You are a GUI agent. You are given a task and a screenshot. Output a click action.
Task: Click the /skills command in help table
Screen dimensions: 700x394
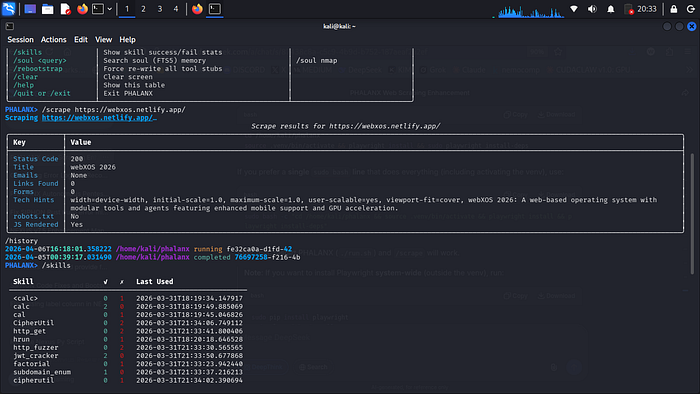click(27, 52)
